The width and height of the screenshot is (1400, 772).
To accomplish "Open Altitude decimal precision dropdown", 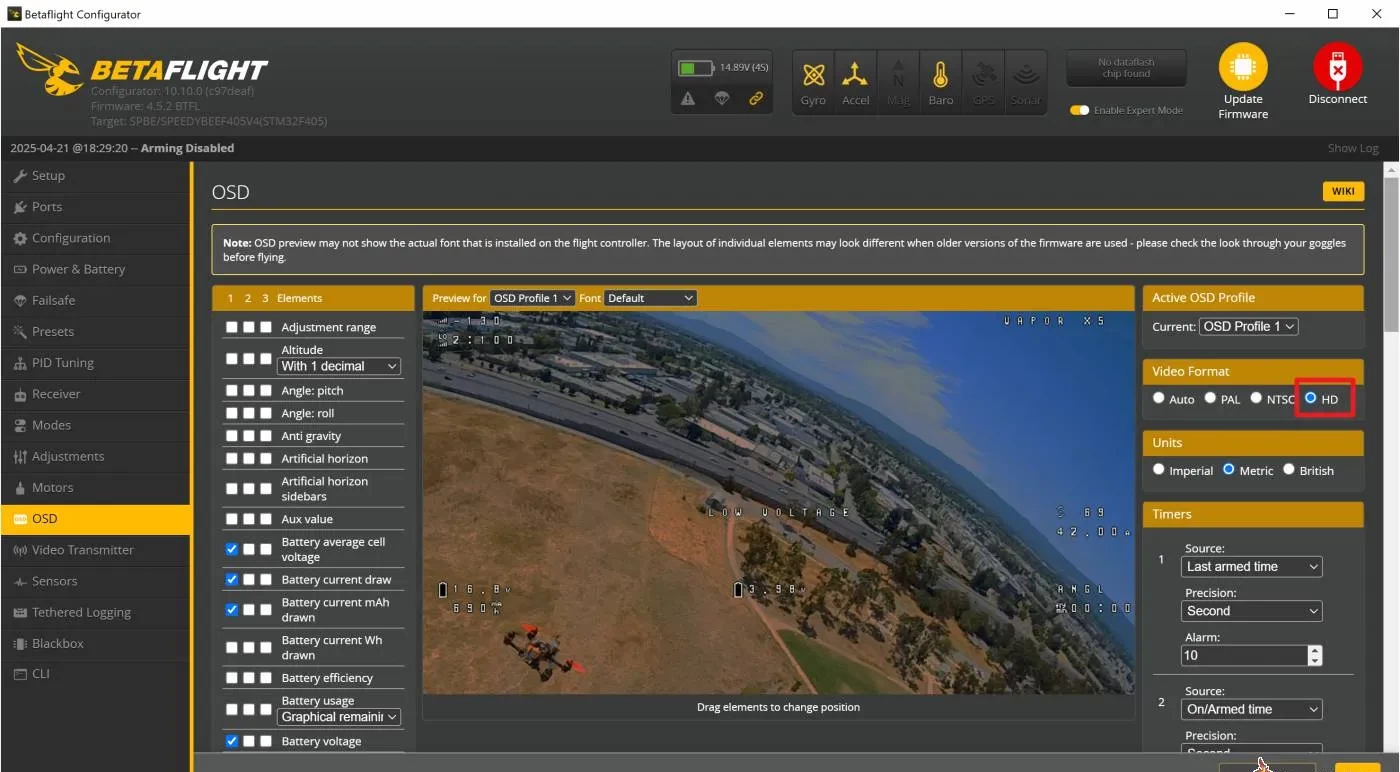I will [x=339, y=366].
